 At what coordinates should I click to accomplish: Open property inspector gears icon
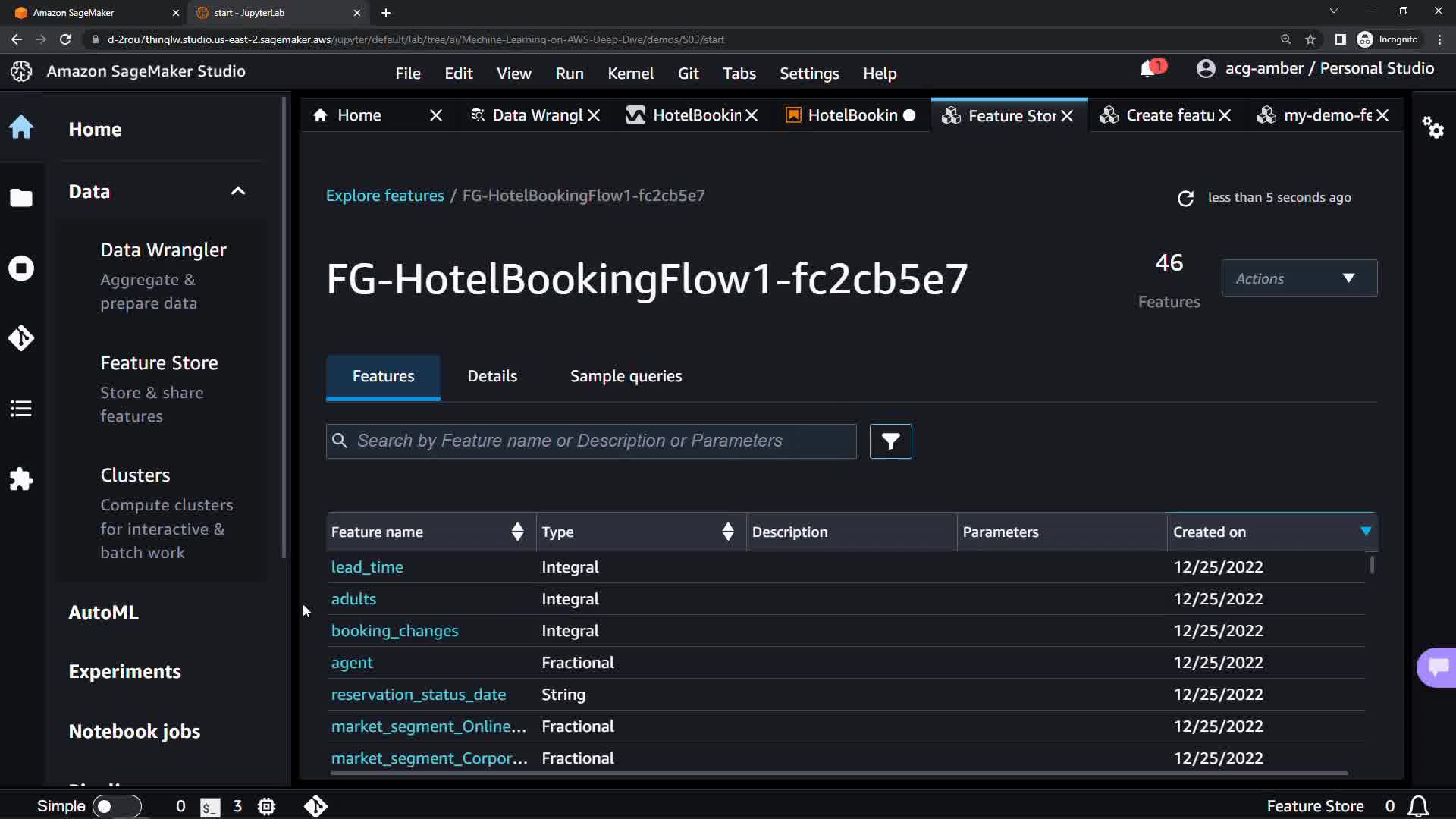point(1432,127)
